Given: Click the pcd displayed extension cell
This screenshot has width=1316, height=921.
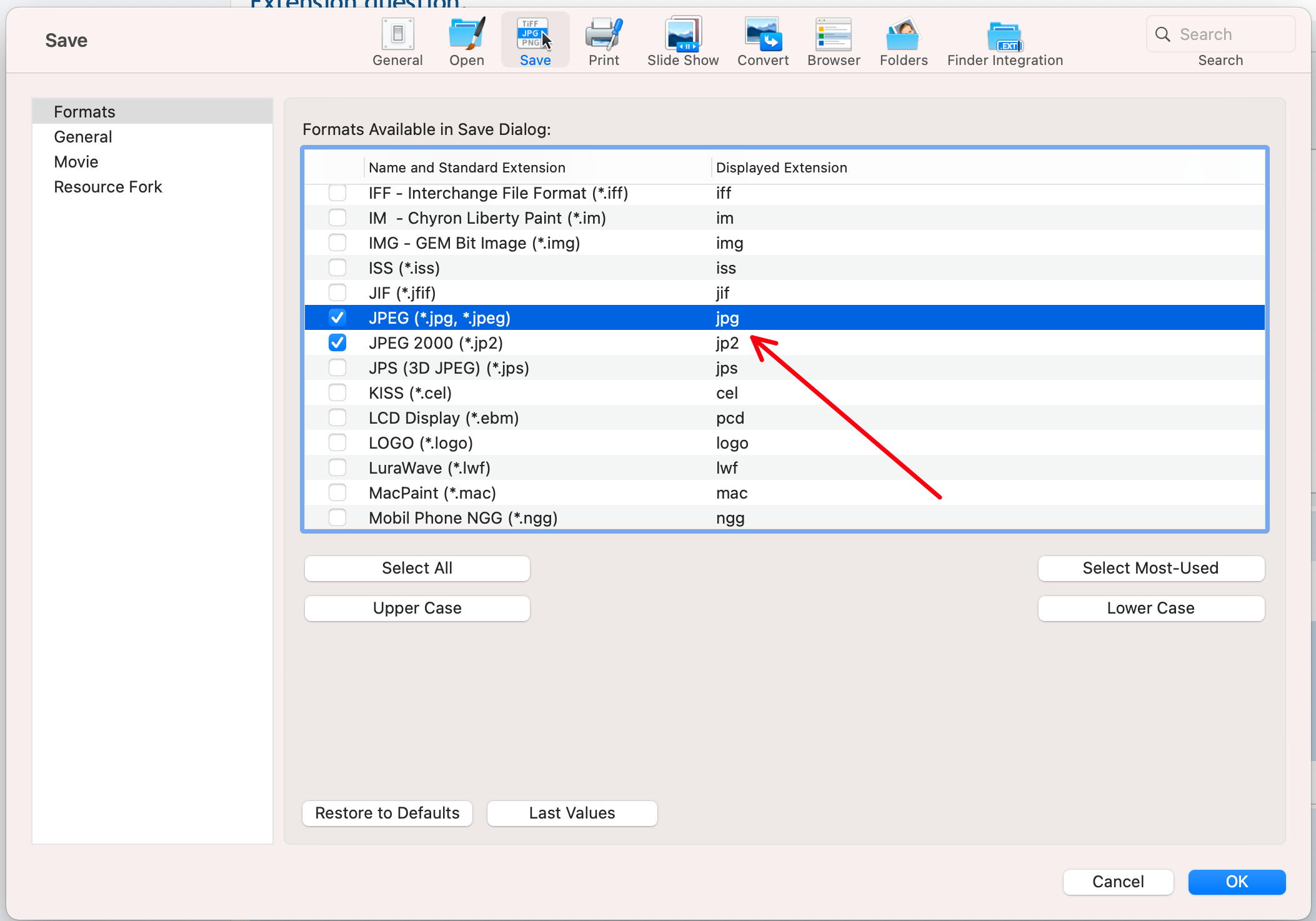Looking at the screenshot, I should pyautogui.click(x=730, y=418).
